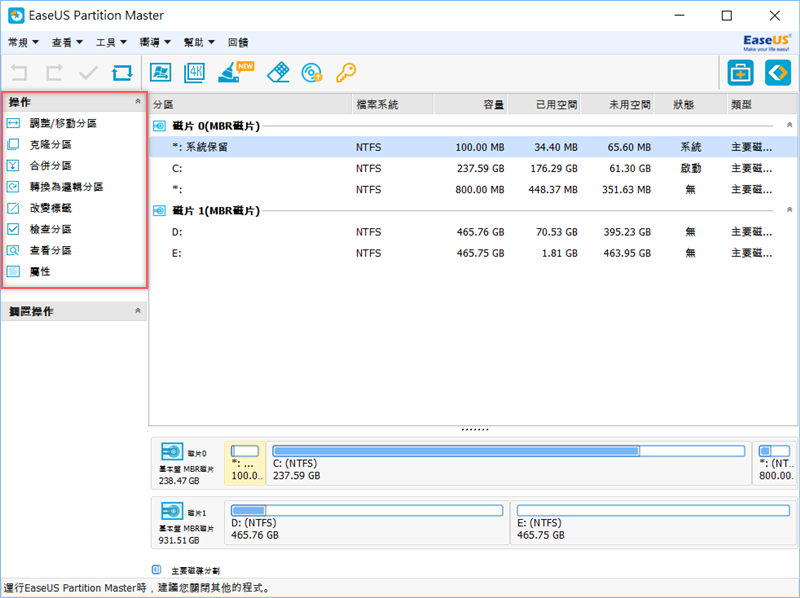Select the C: partition row in list

(474, 168)
